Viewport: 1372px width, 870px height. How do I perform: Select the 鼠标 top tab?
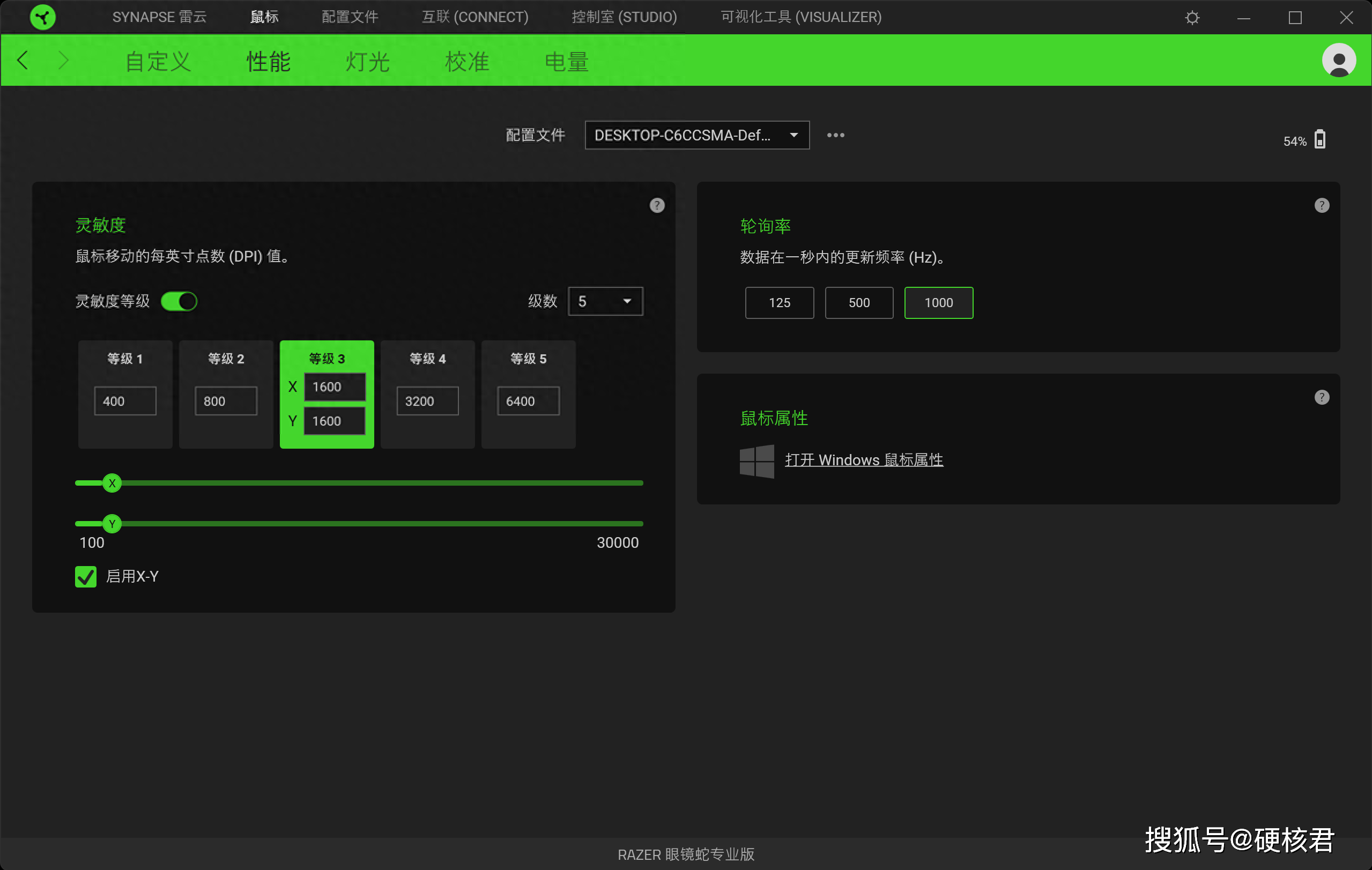(x=264, y=17)
